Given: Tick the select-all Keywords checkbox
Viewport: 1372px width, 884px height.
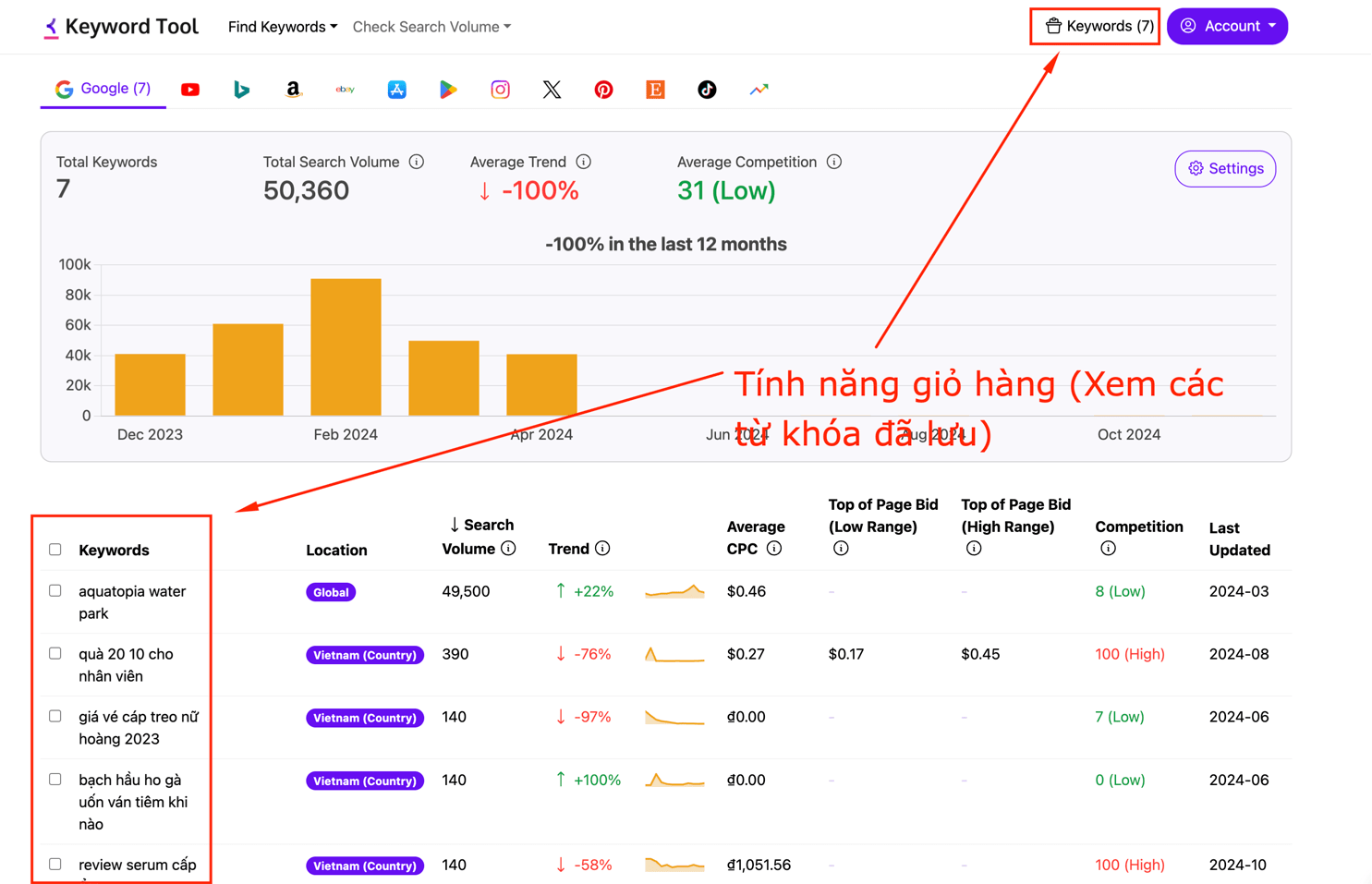Looking at the screenshot, I should pyautogui.click(x=55, y=550).
